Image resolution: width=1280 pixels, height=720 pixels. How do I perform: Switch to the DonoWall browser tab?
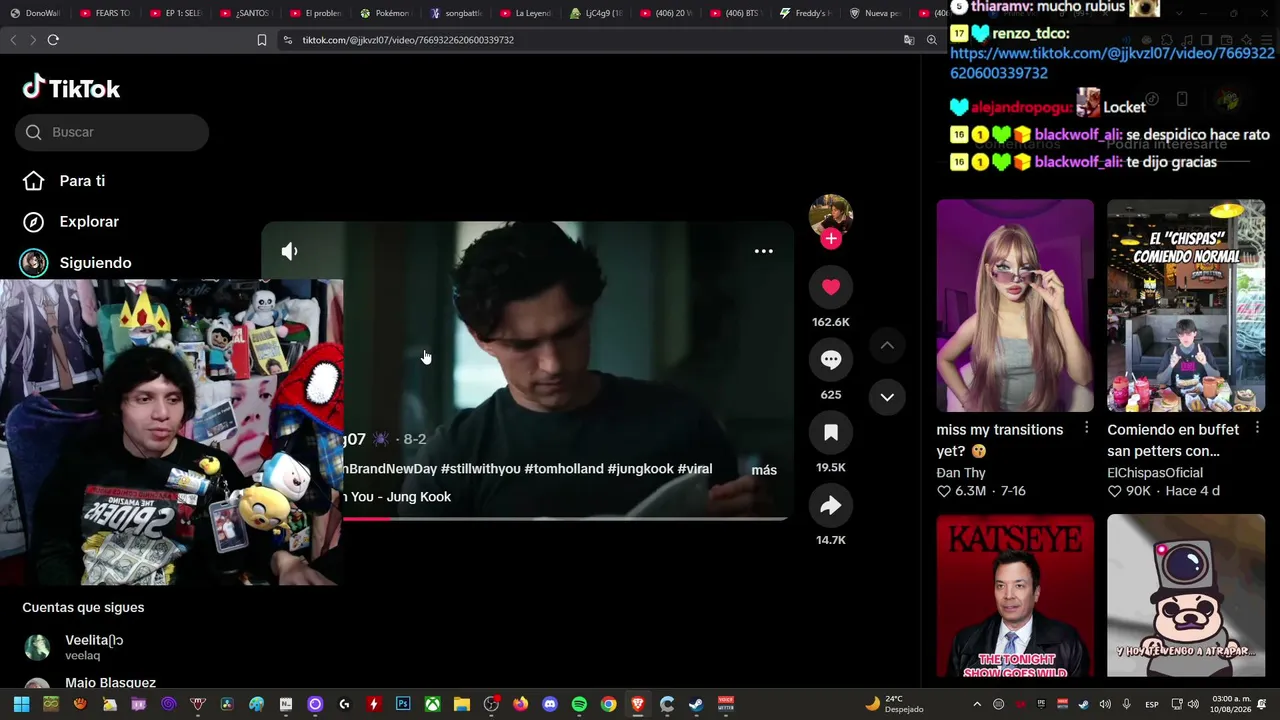tap(35, 13)
